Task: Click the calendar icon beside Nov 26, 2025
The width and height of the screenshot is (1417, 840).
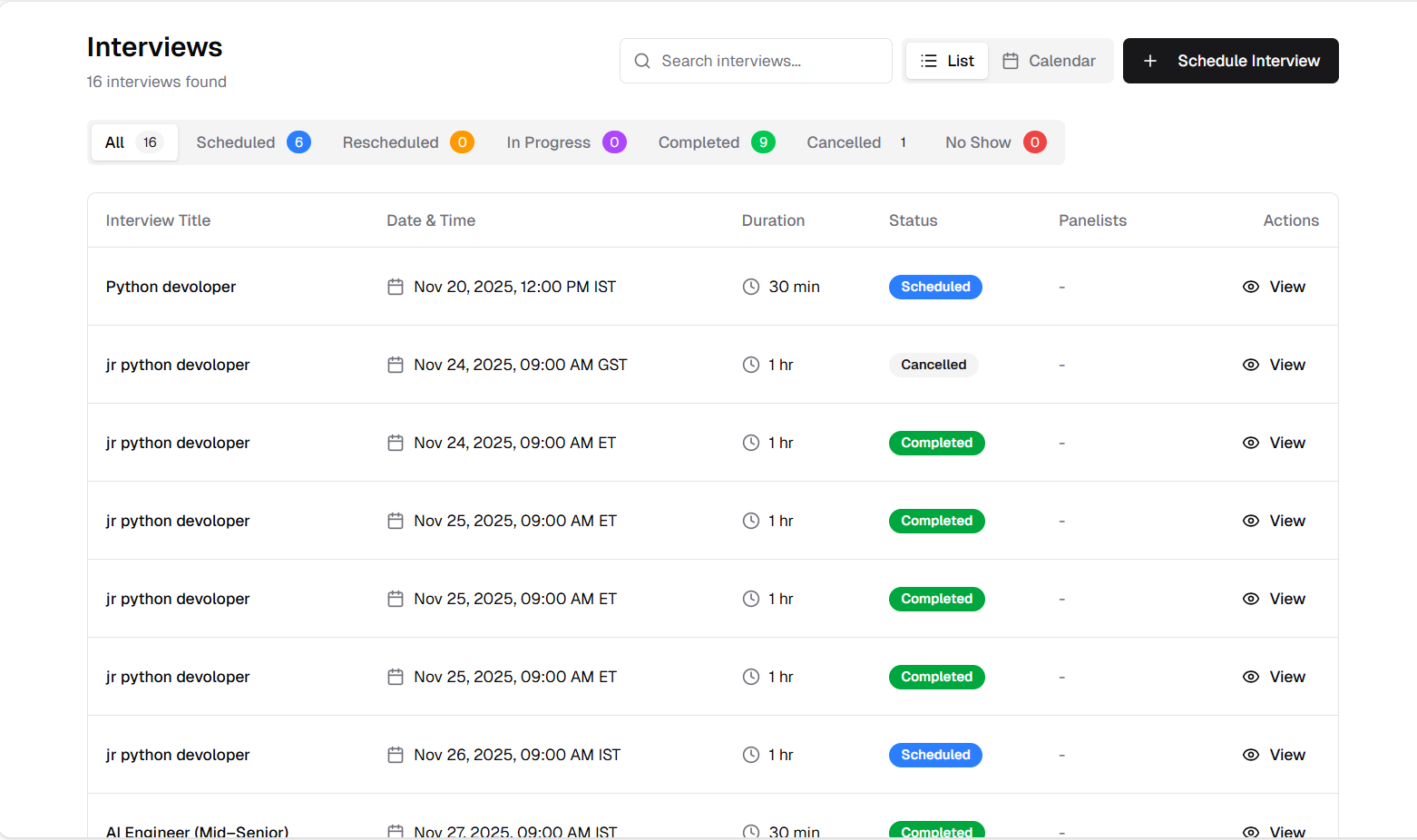Action: 396,755
